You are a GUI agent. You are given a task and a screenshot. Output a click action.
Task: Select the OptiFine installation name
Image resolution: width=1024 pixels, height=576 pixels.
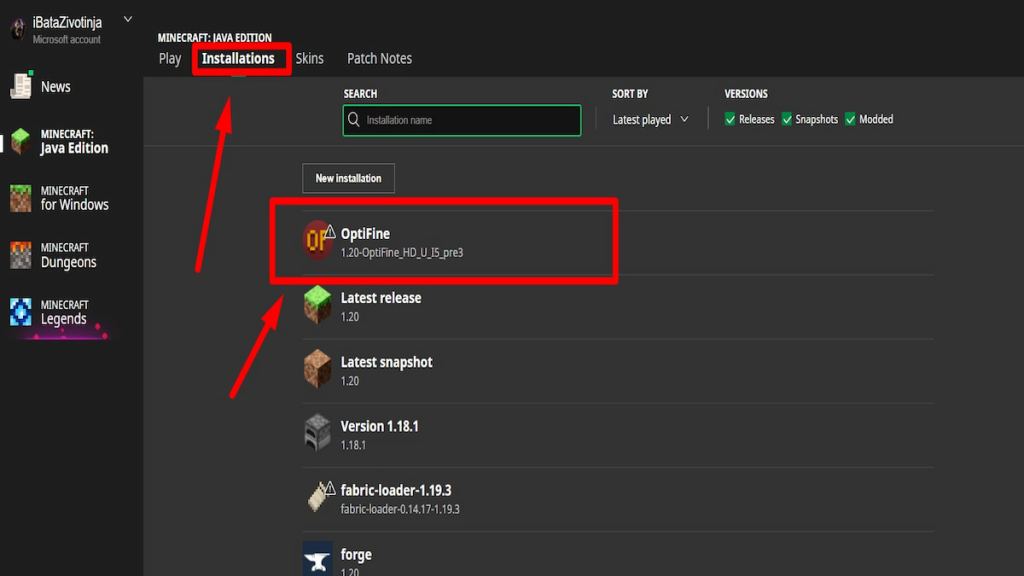pyautogui.click(x=365, y=233)
